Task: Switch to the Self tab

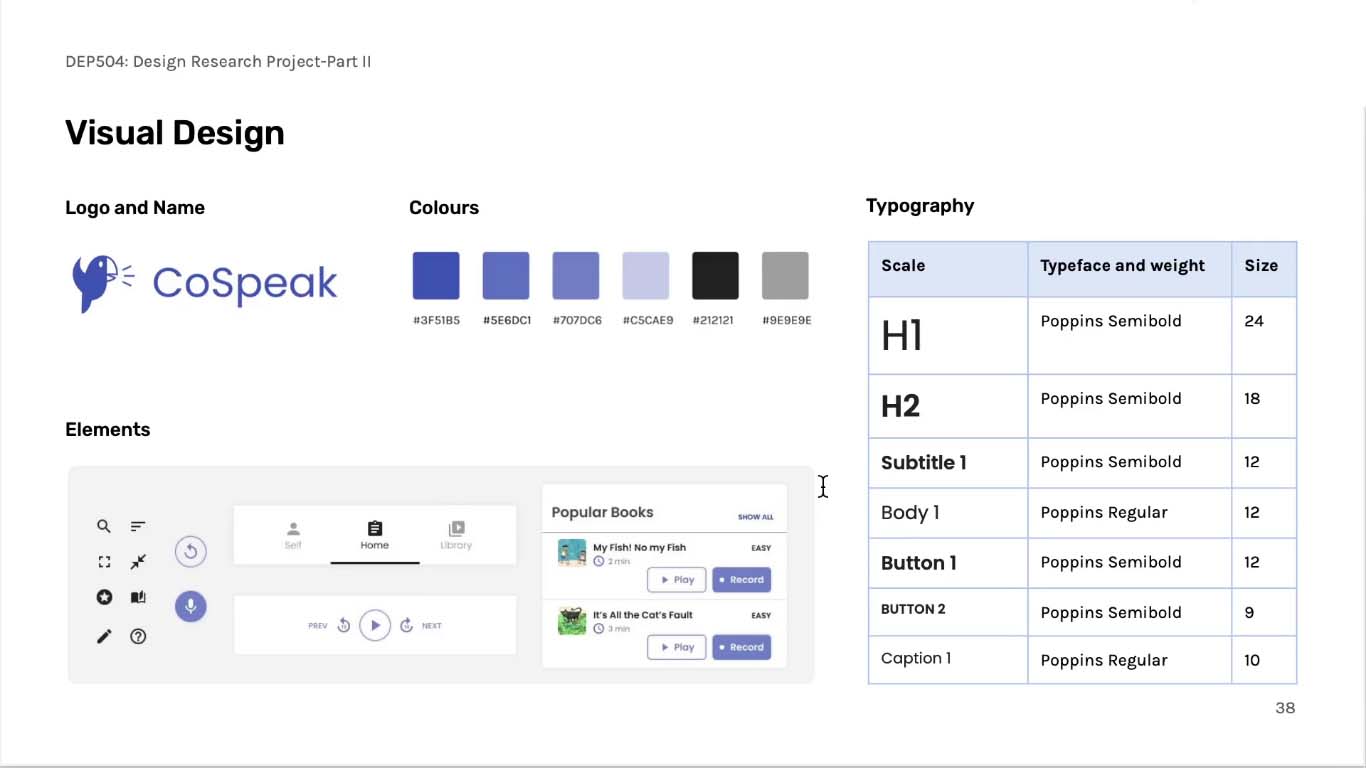Action: [293, 534]
